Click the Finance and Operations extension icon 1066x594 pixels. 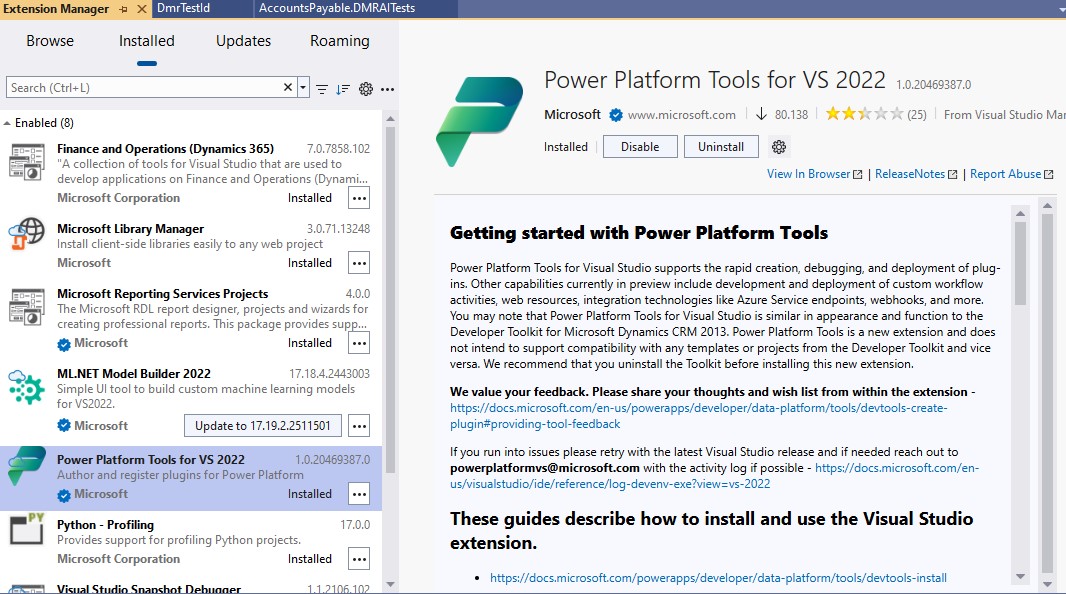click(x=27, y=162)
